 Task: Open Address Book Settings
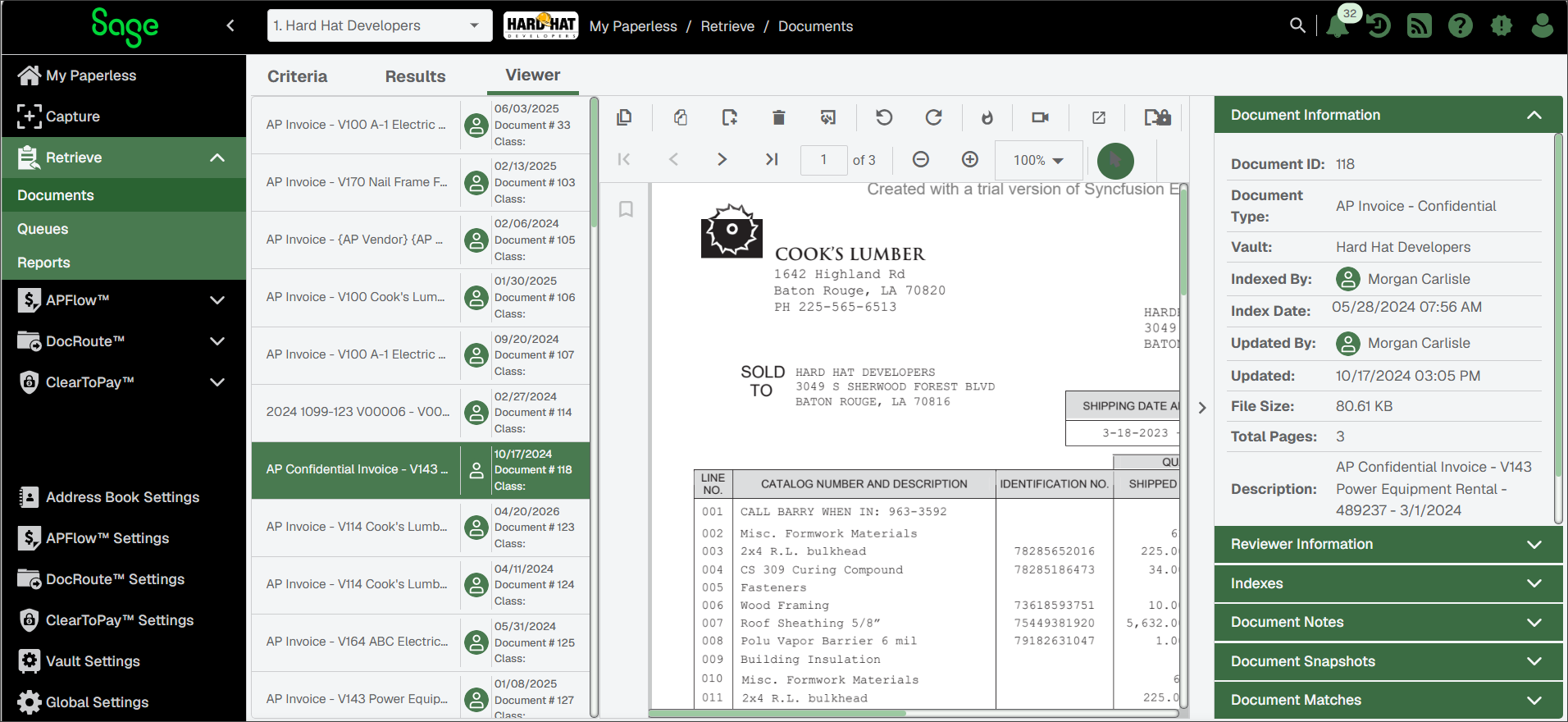[124, 497]
